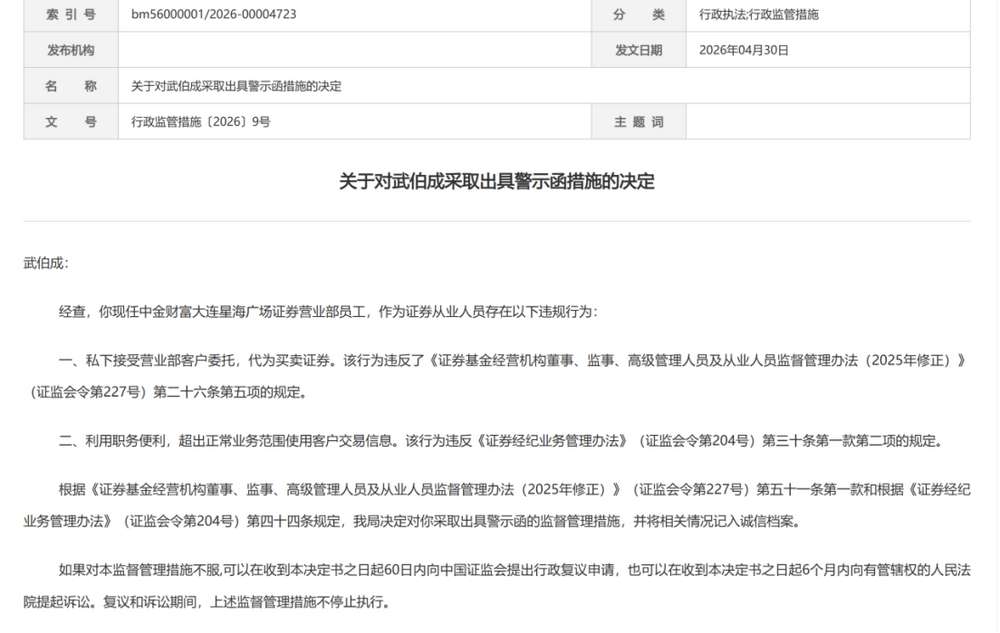Screen dimensions: 1000x633
Task: Click the paragraph beginning 根据《证券基金经营机构
Action: (x=497, y=506)
